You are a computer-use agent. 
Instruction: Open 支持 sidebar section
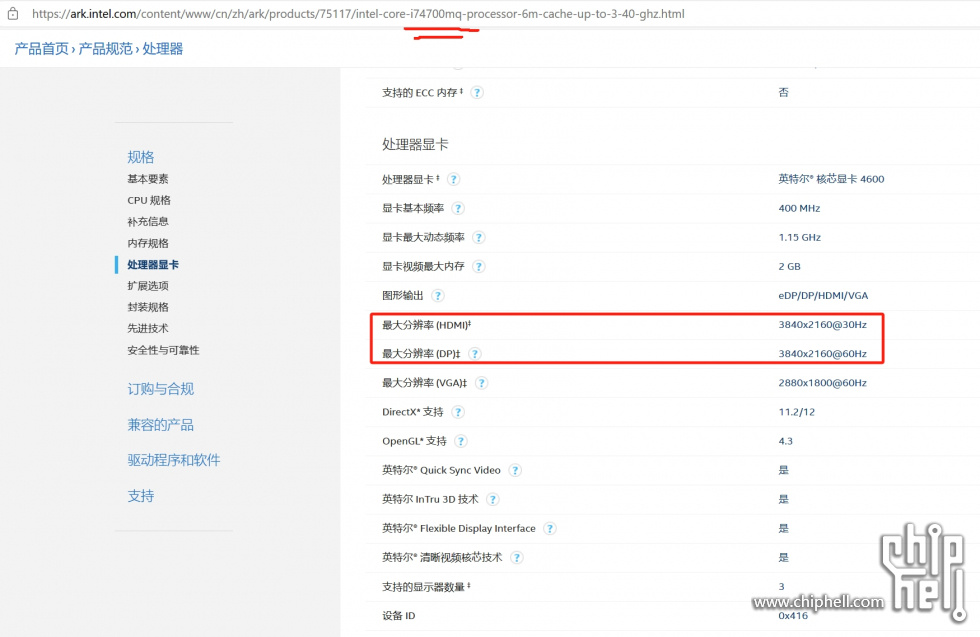141,496
